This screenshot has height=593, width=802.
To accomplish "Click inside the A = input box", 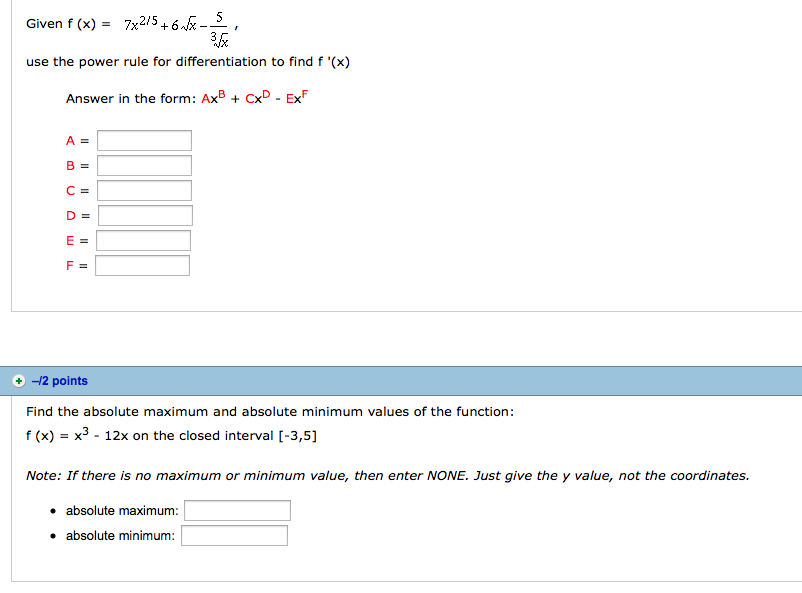I will point(143,140).
